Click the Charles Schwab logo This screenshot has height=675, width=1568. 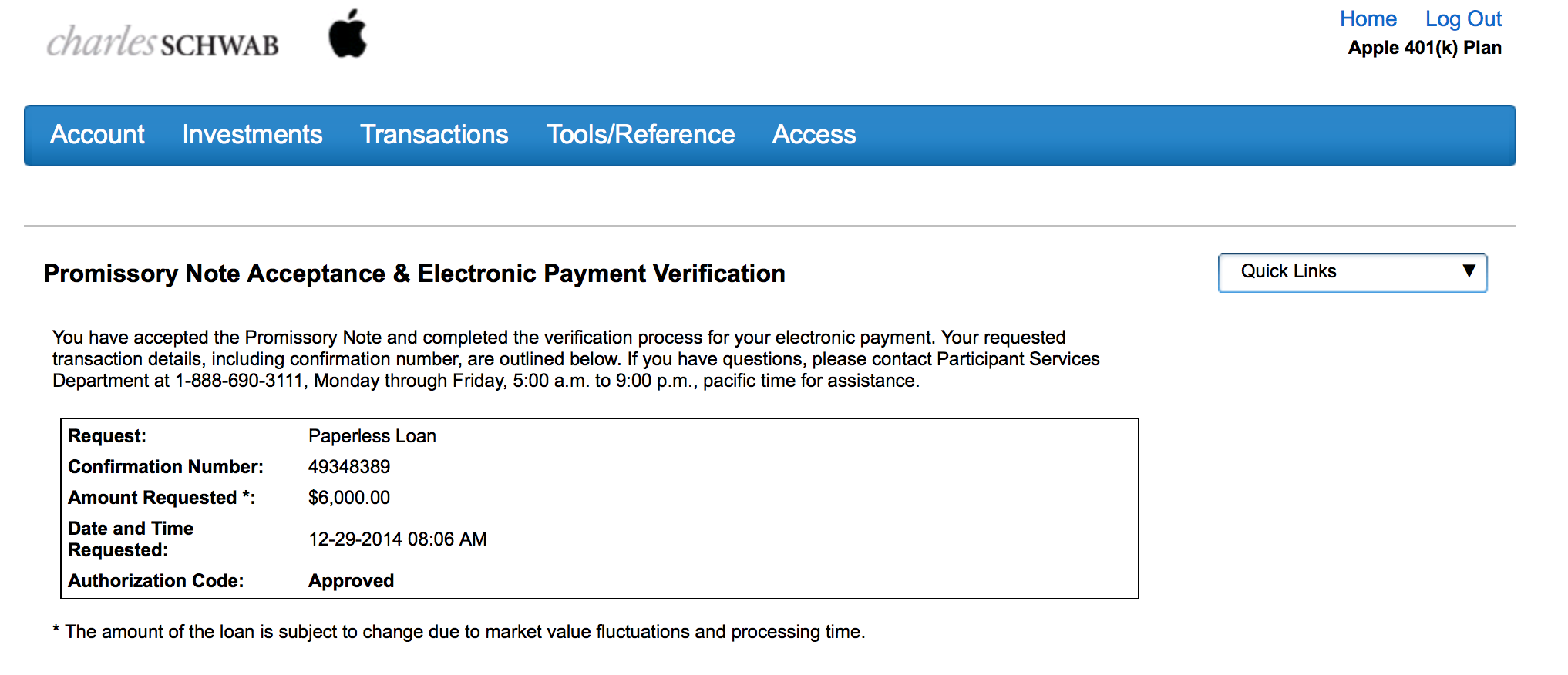[x=163, y=42]
